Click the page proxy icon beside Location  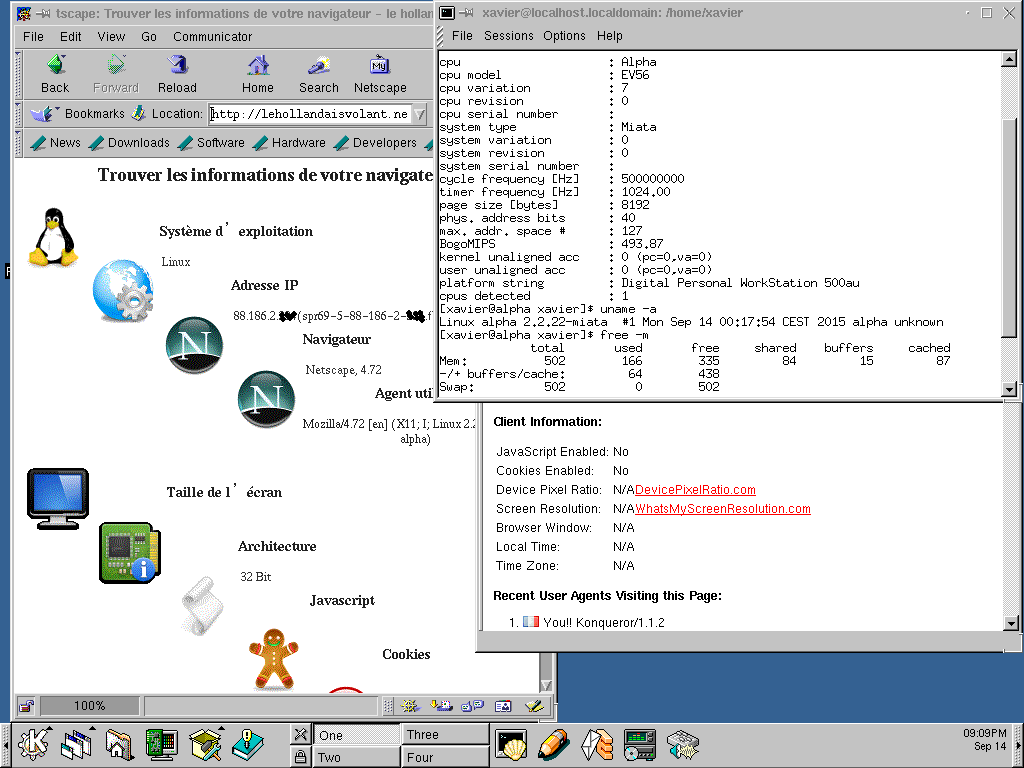pos(138,114)
